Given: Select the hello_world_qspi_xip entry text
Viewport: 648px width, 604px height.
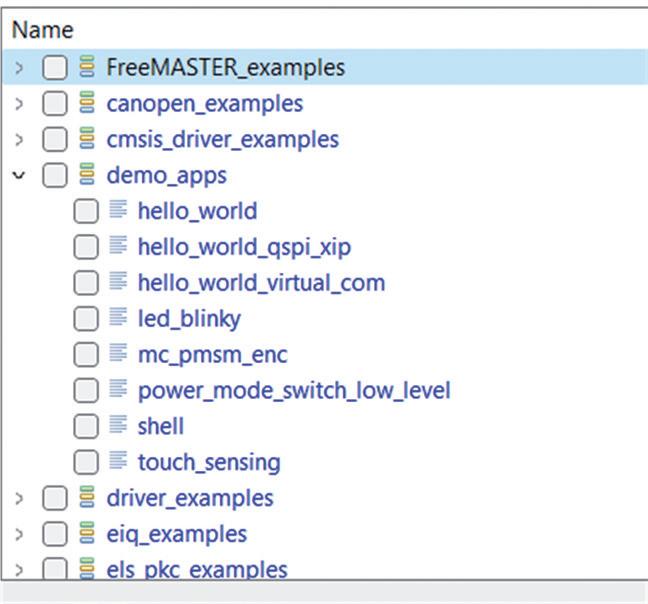Looking at the screenshot, I should pos(245,247).
